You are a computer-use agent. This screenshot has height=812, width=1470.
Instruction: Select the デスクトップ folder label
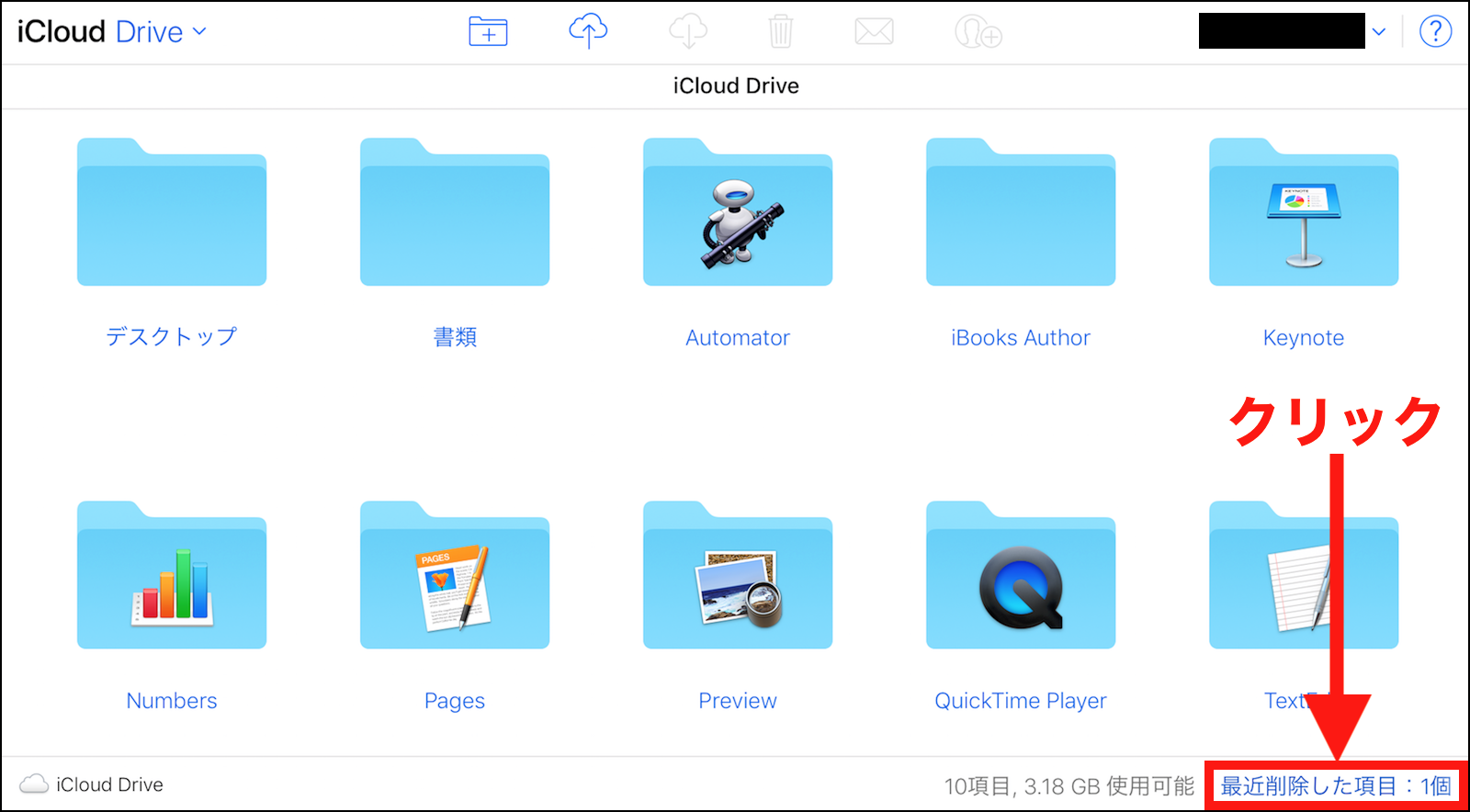click(172, 337)
